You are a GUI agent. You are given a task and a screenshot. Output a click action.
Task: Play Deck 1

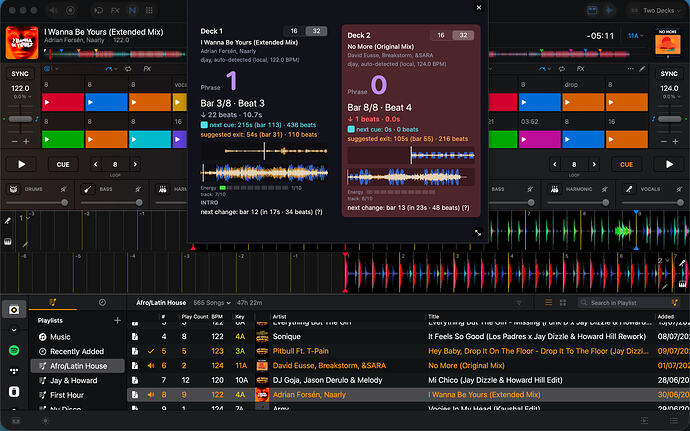pos(21,164)
